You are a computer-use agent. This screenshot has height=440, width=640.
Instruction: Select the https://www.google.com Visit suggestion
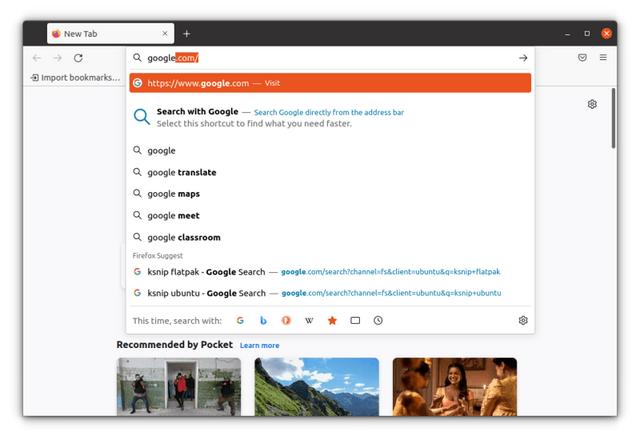[330, 83]
